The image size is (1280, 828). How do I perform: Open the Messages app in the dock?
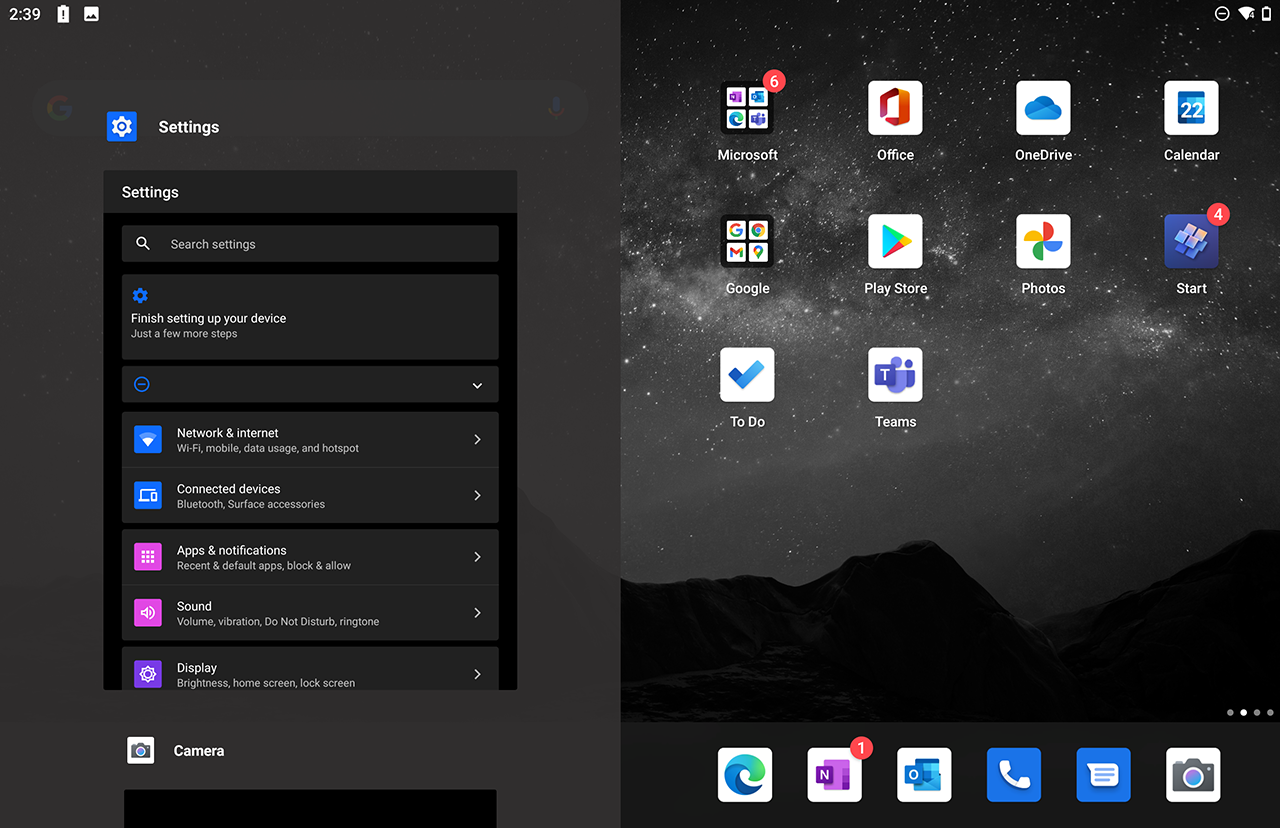(1104, 775)
